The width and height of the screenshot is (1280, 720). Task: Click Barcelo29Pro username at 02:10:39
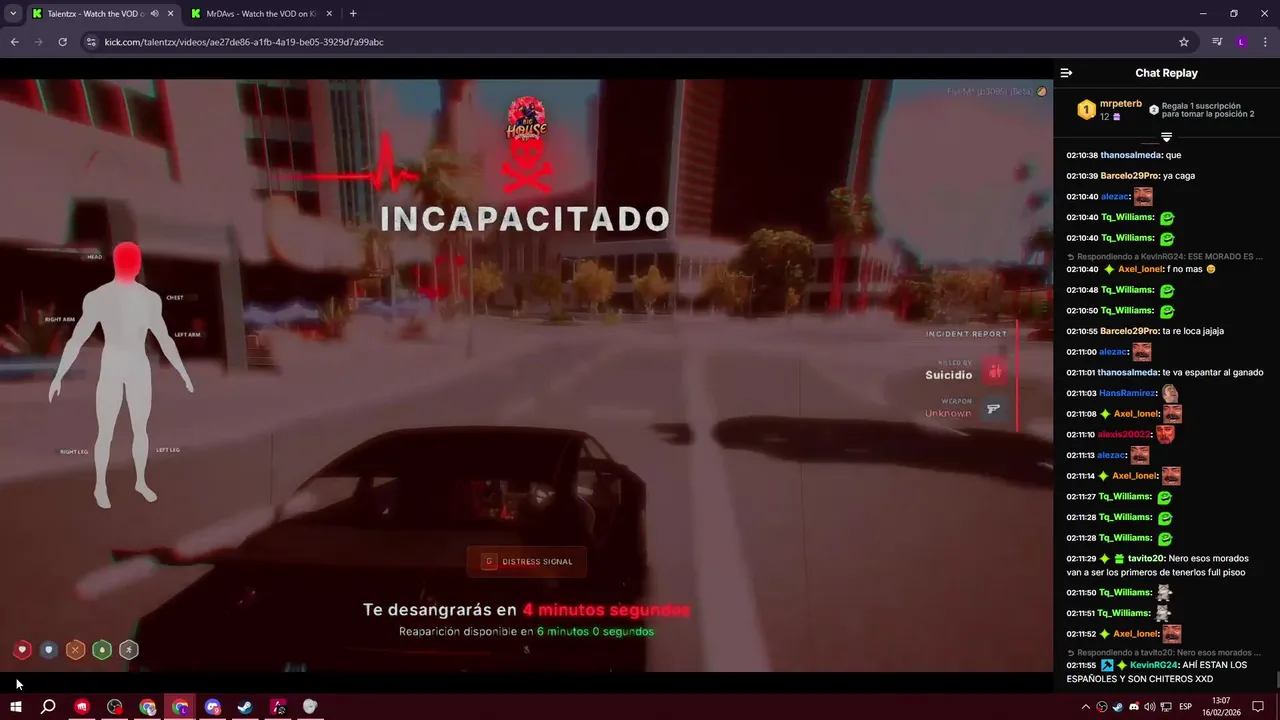1129,176
